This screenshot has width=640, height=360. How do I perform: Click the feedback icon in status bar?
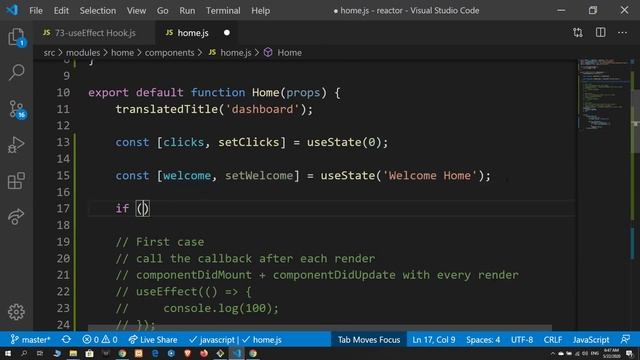625,340
